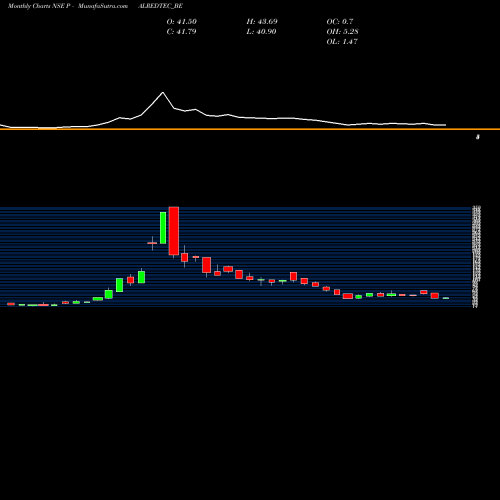Select the low value L: 40.90

click(261, 32)
